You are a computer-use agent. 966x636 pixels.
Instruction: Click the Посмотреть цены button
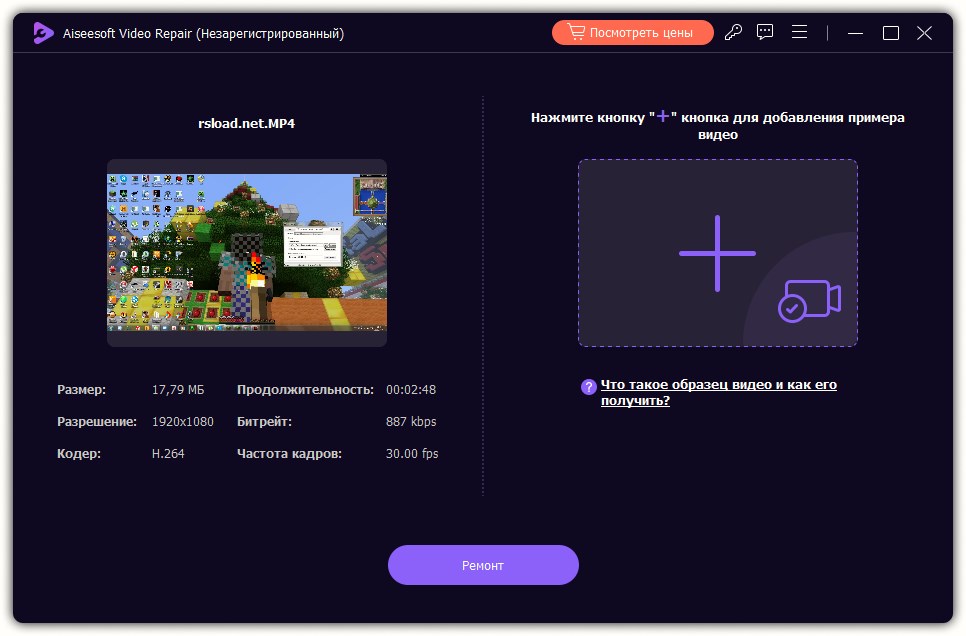(x=632, y=31)
